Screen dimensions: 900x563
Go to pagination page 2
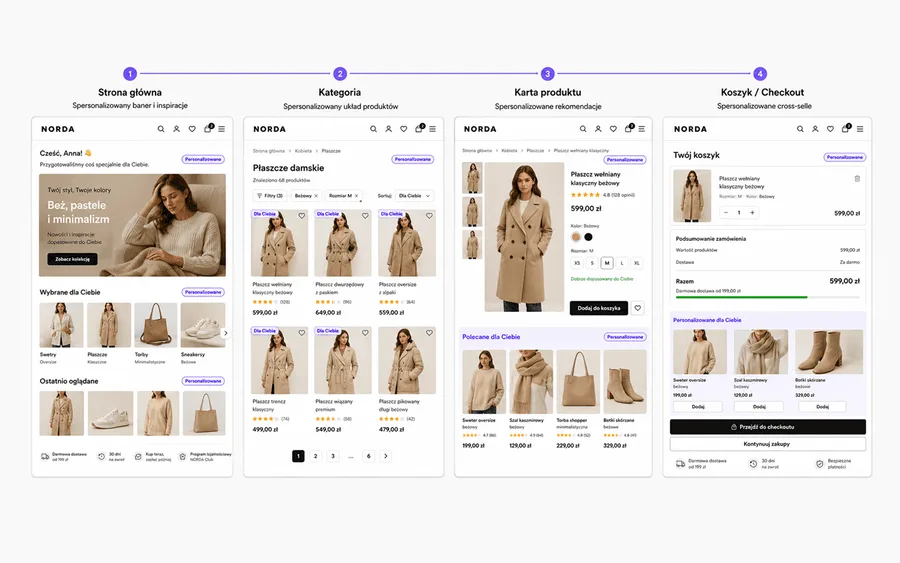pyautogui.click(x=315, y=456)
